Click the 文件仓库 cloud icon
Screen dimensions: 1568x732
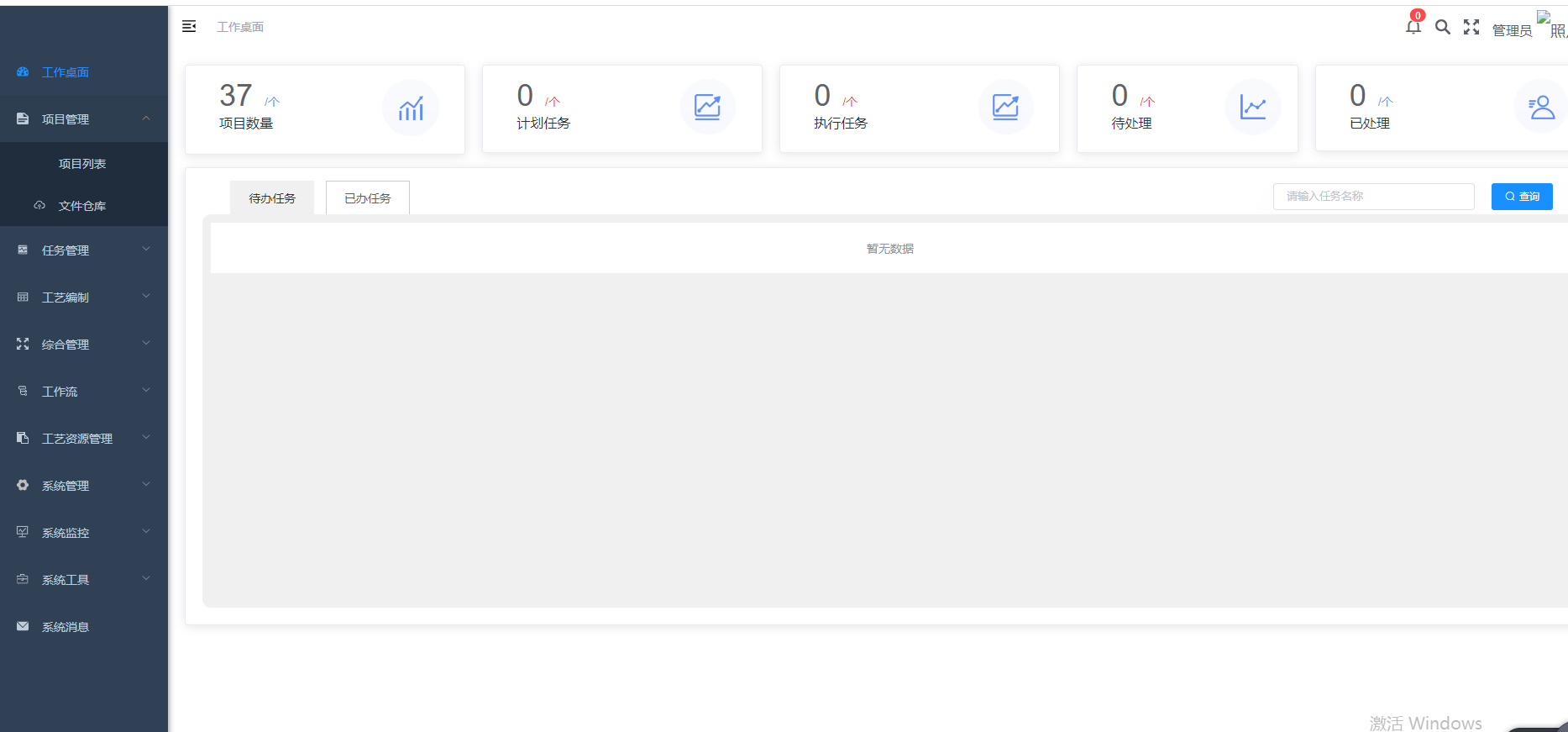pos(39,205)
